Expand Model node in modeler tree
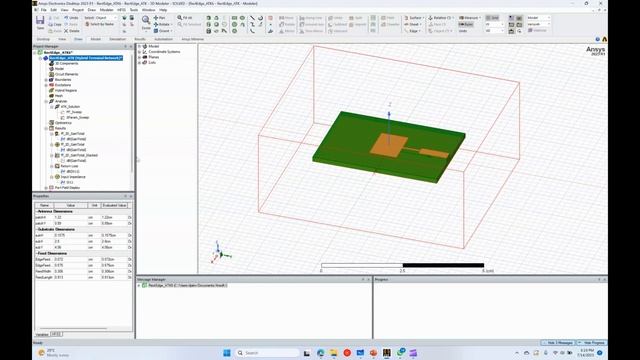 140,47
